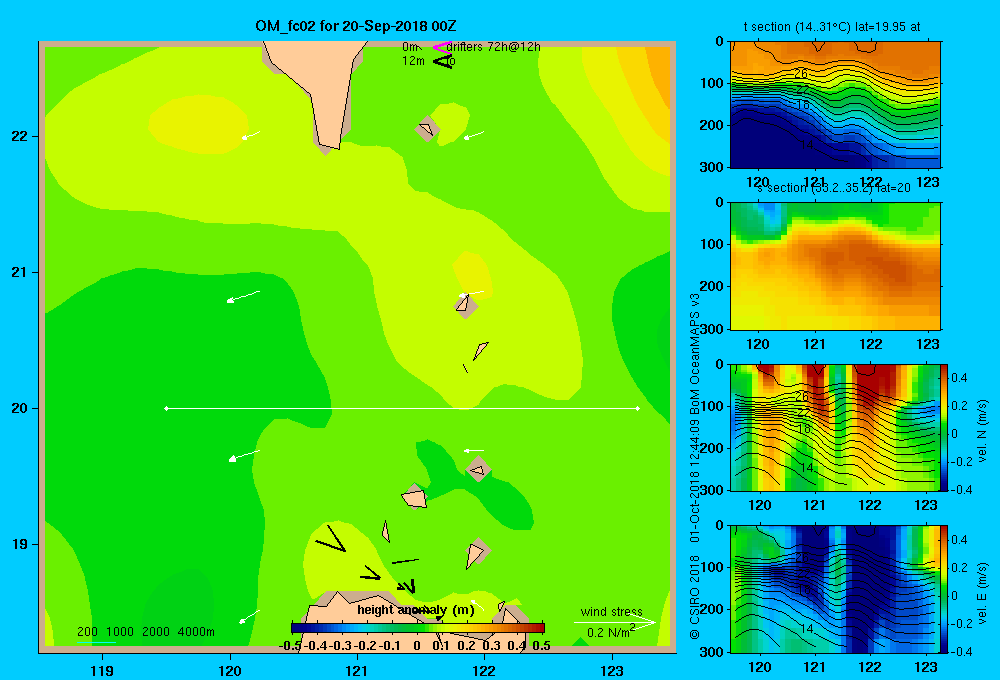This screenshot has width=1000, height=680.
Task: Click latitude label 22 on the map axis
Action: click(19, 137)
